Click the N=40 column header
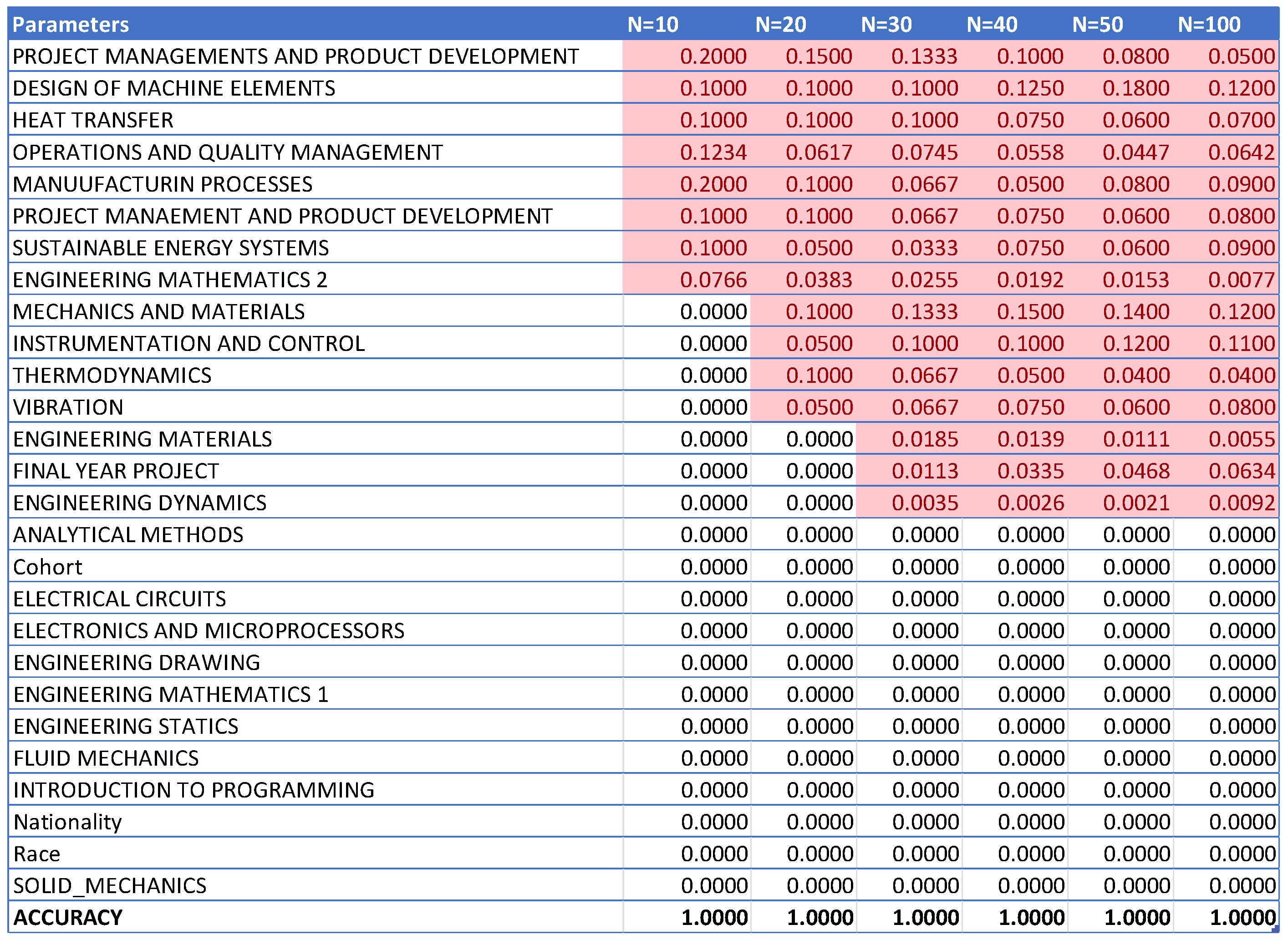 pyautogui.click(x=992, y=25)
